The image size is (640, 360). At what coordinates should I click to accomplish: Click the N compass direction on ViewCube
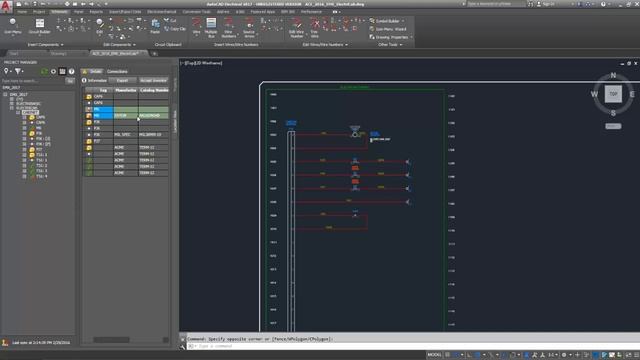point(613,76)
